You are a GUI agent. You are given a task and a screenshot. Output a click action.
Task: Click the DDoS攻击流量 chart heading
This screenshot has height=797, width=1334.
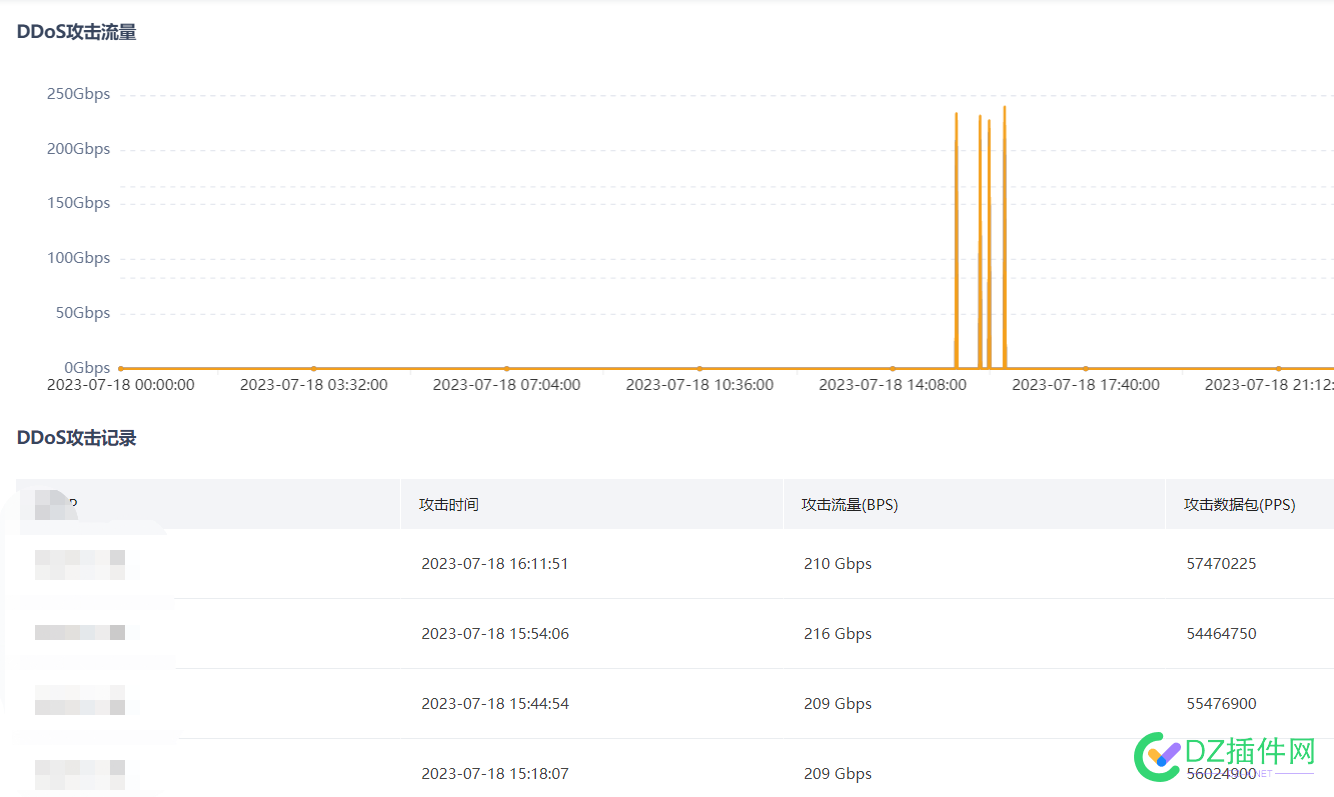[77, 32]
